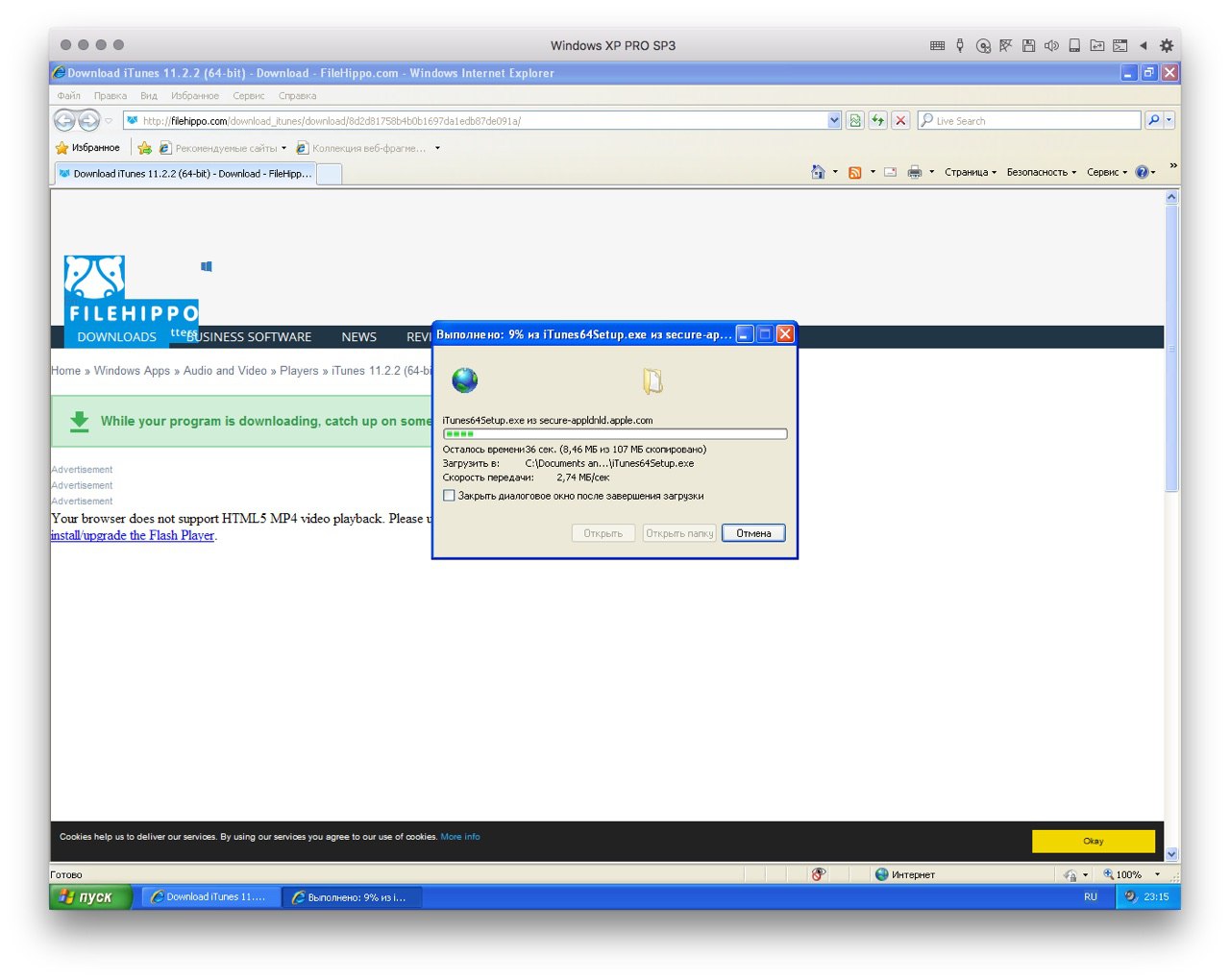Click the network adapter icon in VM toolbar

point(1005,45)
